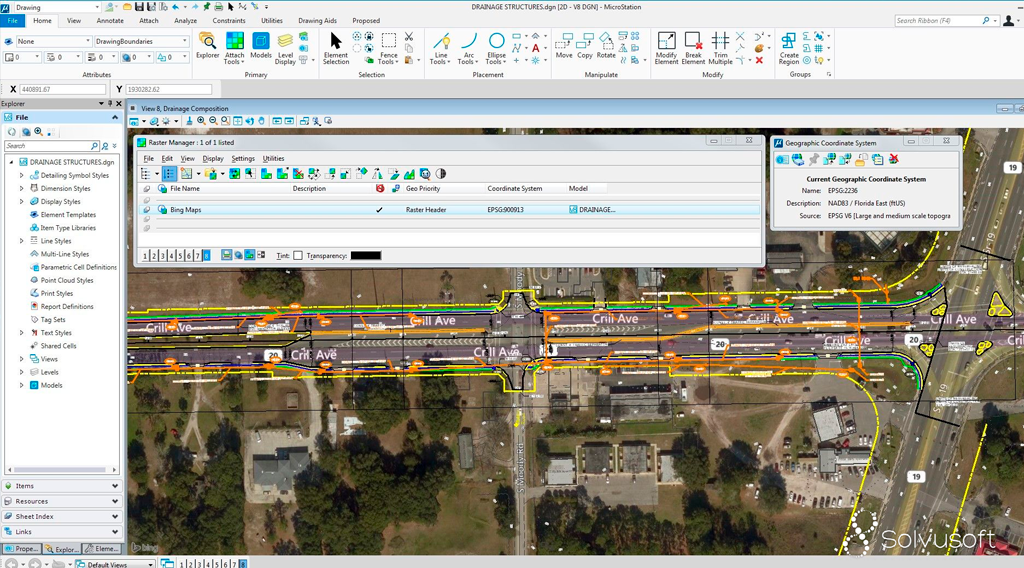Screen dimensions: 1024x568
Task: Click the globe library icon in Geographic Coordinate System
Action: (798, 159)
